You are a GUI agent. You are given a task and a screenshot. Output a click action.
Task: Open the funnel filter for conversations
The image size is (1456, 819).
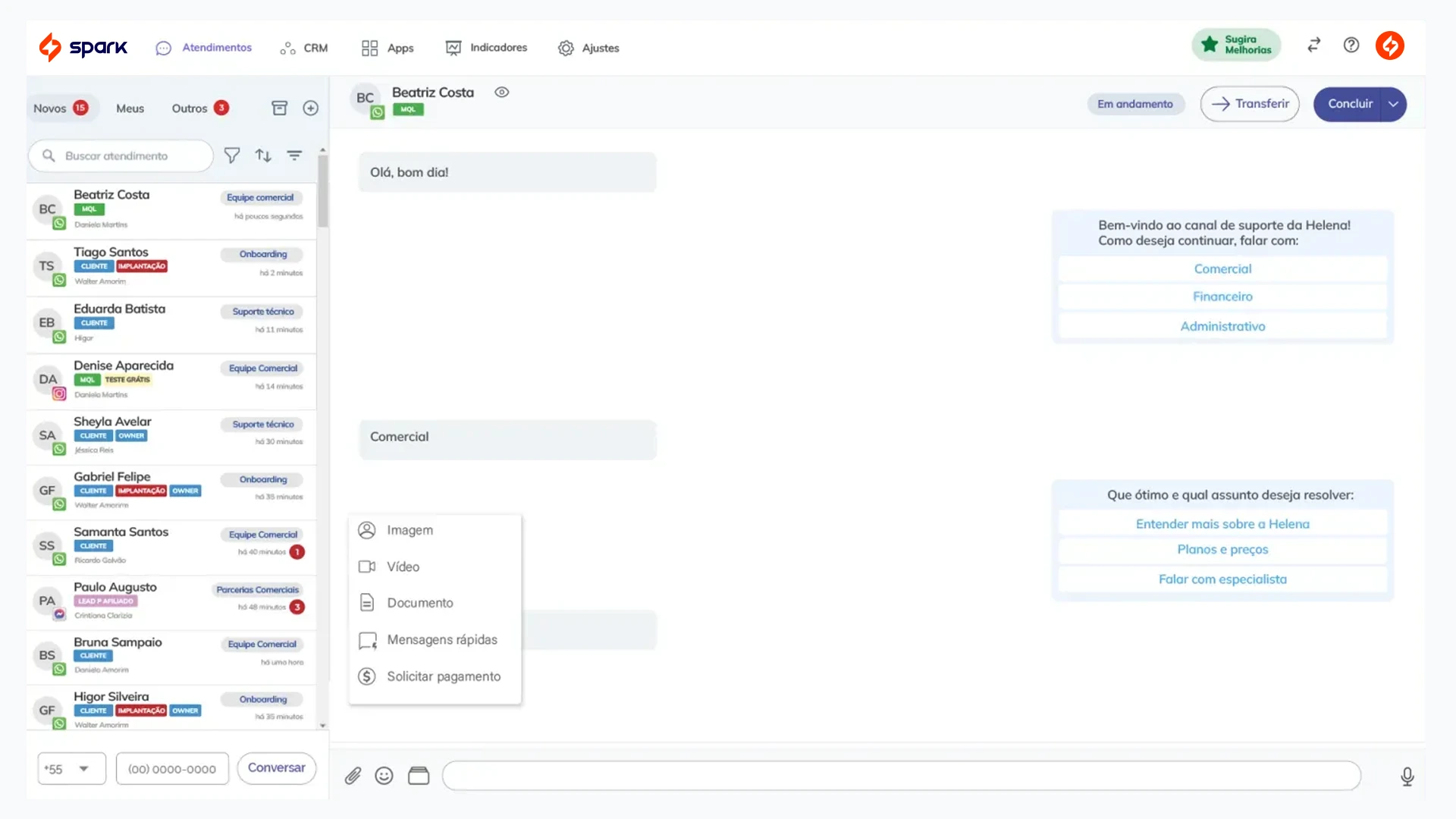click(232, 155)
